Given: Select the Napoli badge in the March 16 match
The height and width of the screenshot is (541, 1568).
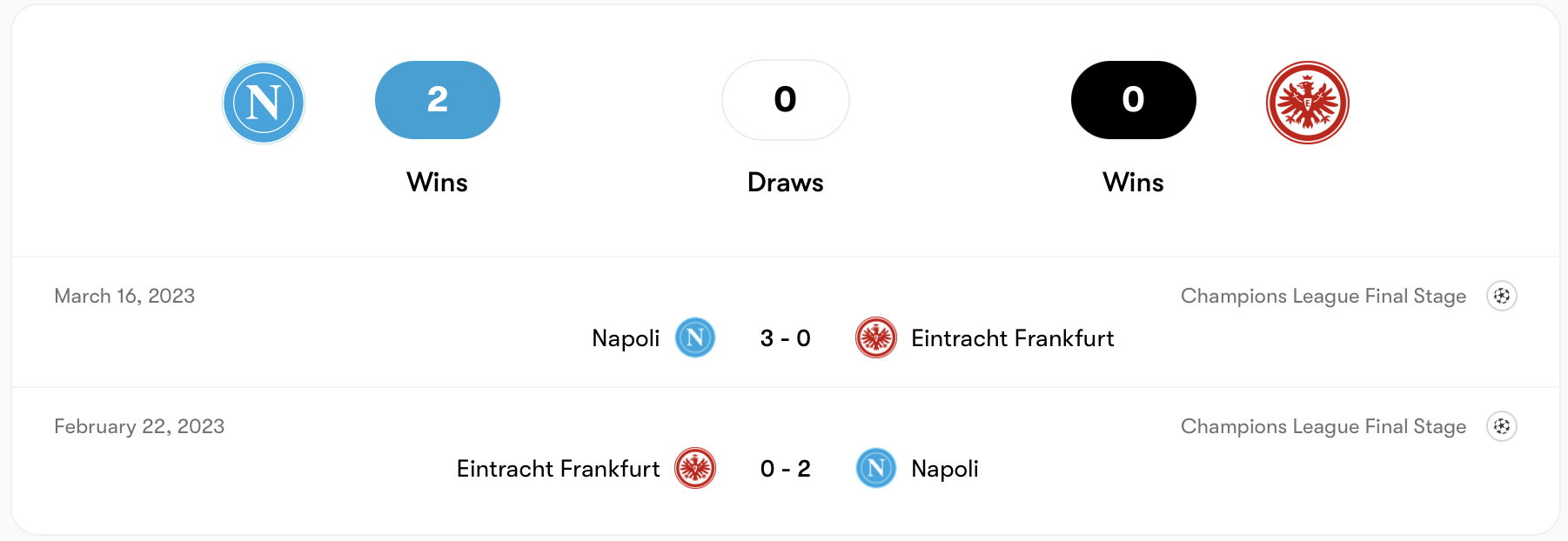Looking at the screenshot, I should pos(694,339).
